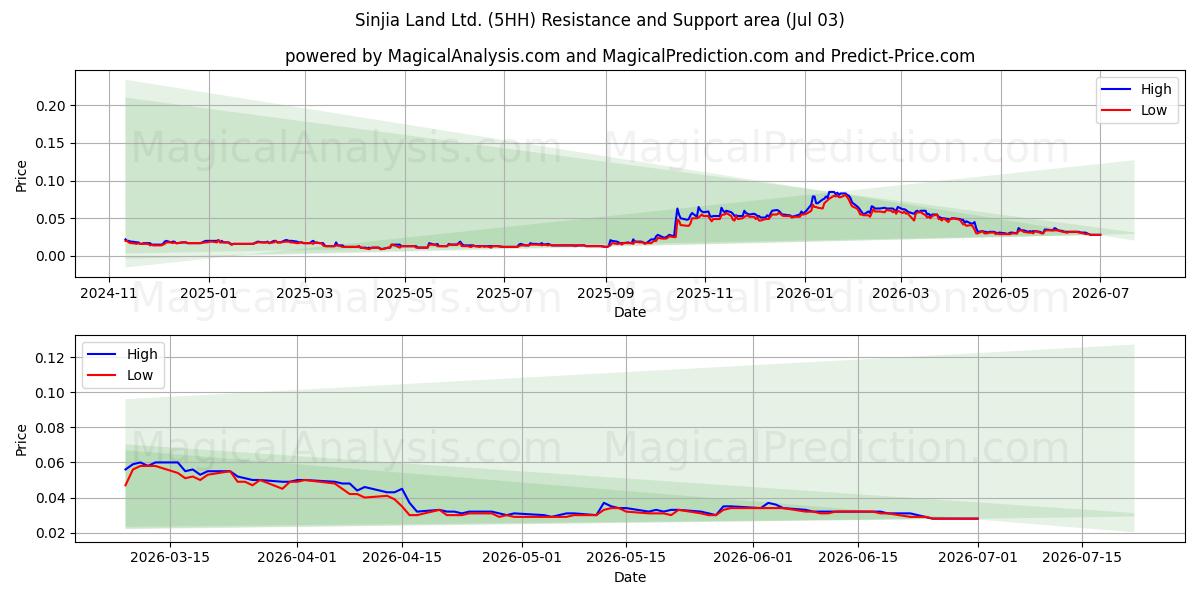Click the '0.08' y-axis label on bottom chart
Image resolution: width=1200 pixels, height=600 pixels.
point(51,428)
